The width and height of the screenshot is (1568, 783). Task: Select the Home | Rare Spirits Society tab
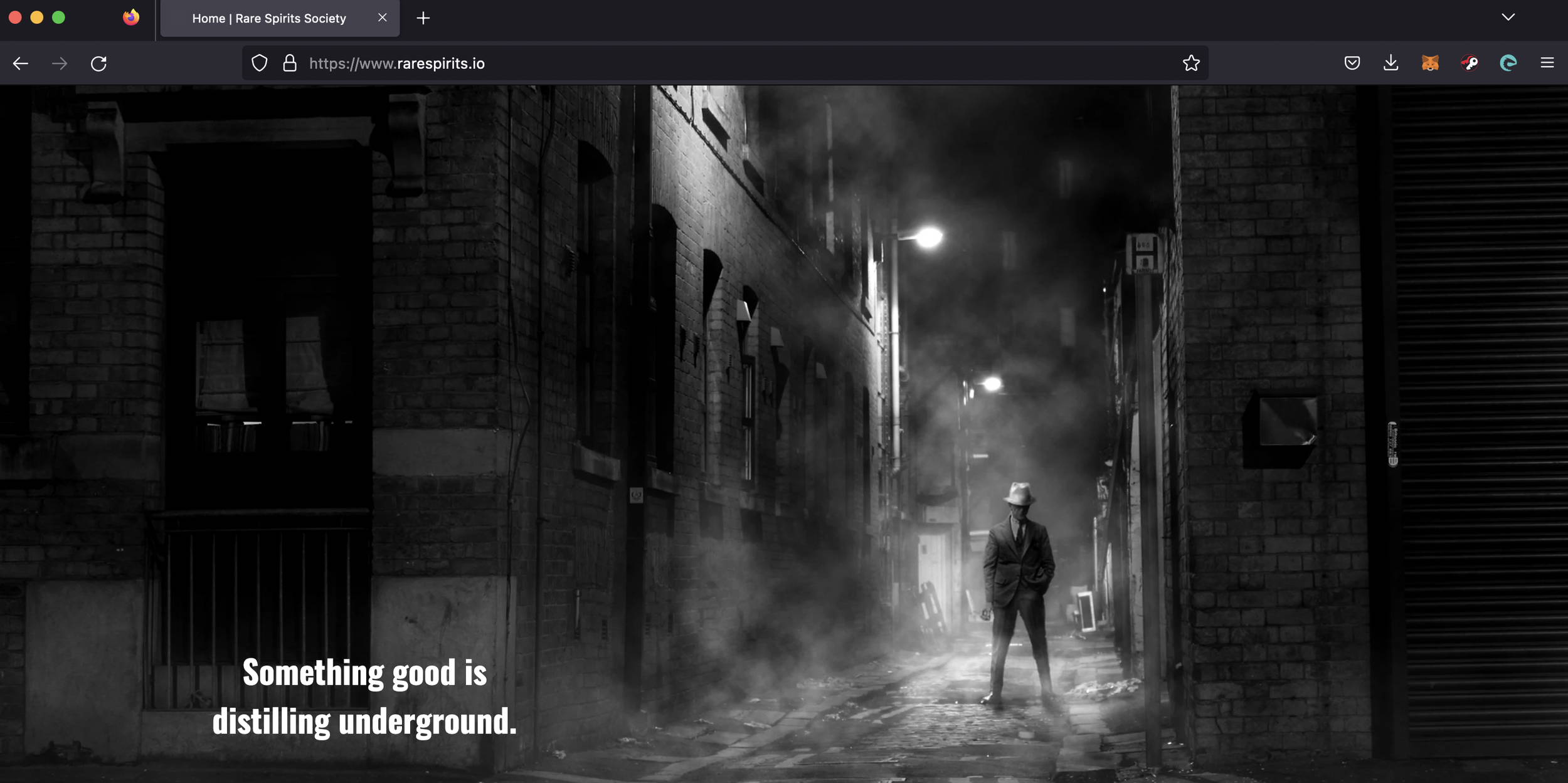(269, 19)
